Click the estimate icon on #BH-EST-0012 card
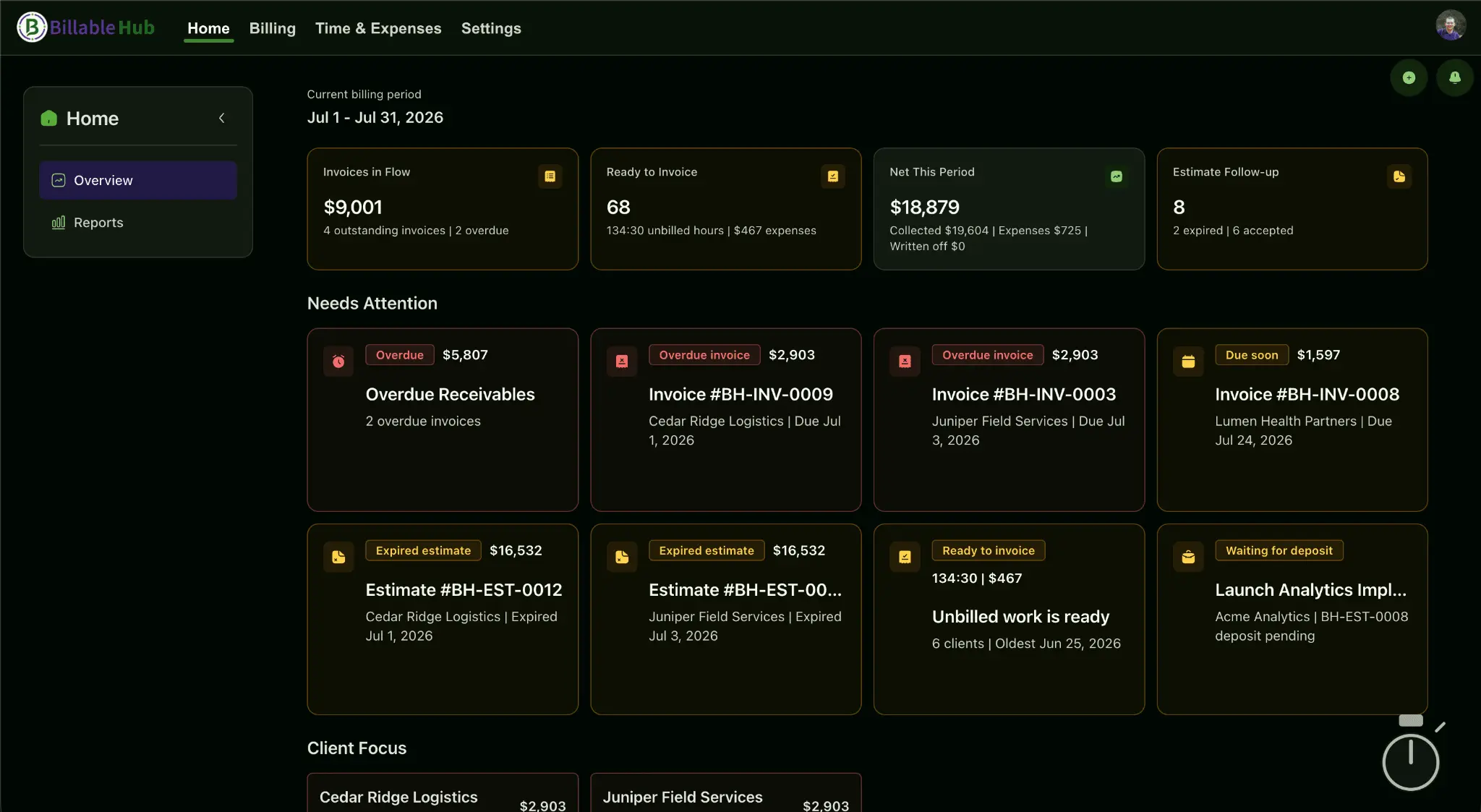 [338, 557]
